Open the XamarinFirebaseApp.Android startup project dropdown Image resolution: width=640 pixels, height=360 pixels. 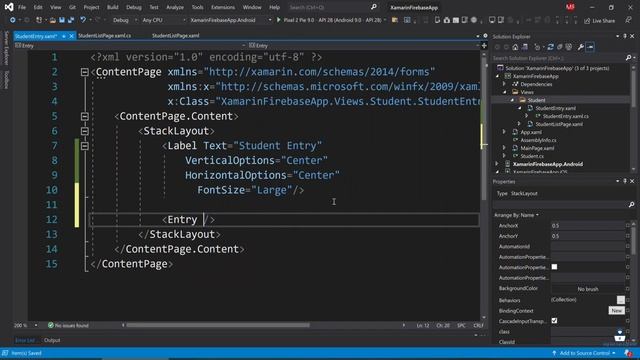[231, 20]
